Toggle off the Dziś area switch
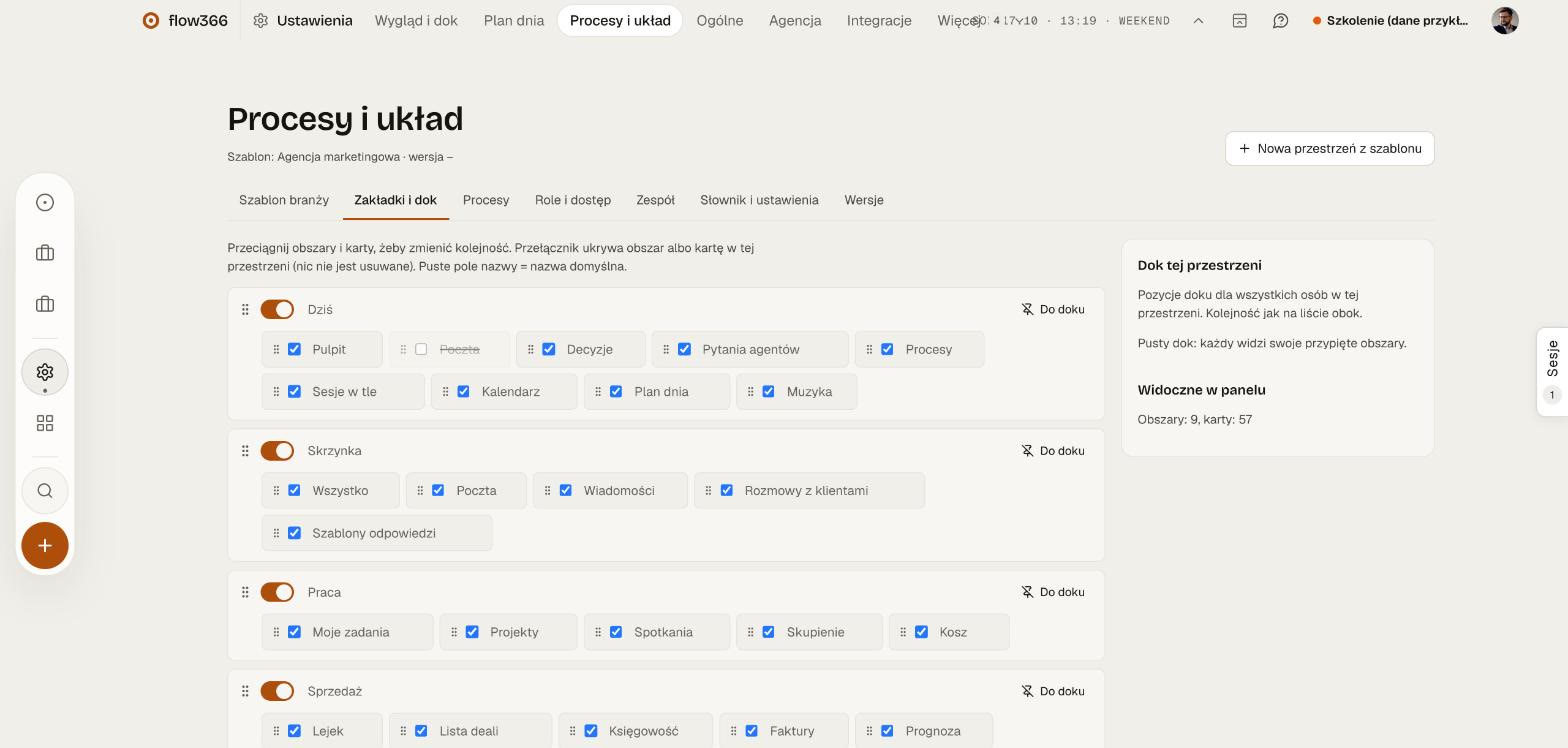Image resolution: width=1568 pixels, height=748 pixels. (277, 310)
